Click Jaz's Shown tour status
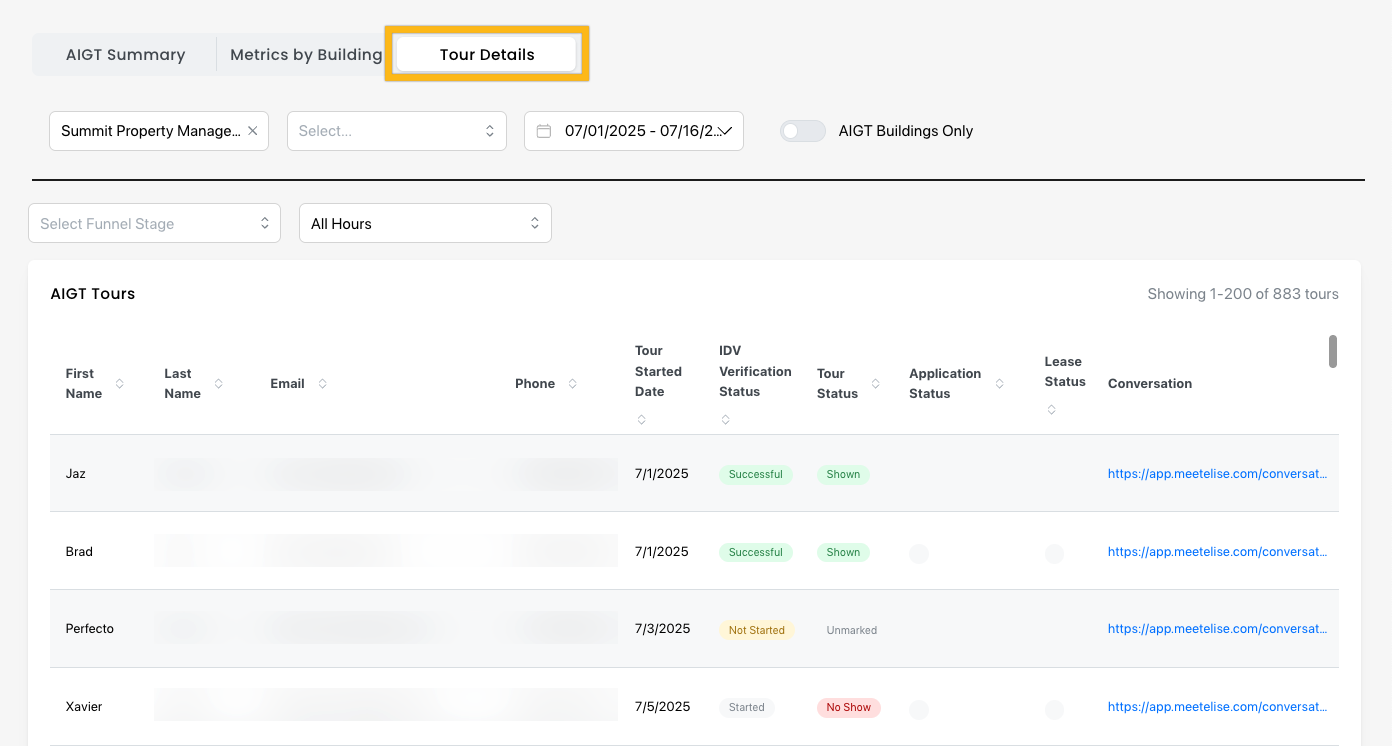 [x=843, y=474]
